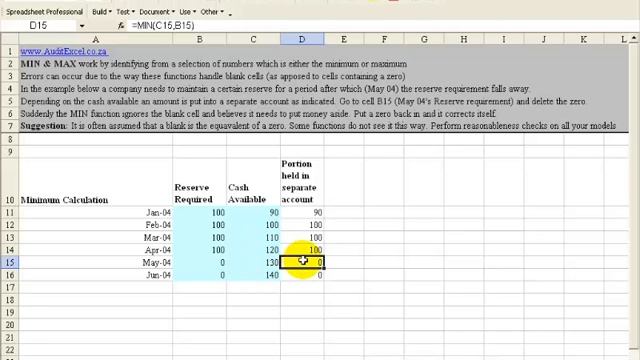Select column F header
This screenshot has width=640, height=360.
click(x=384, y=40)
